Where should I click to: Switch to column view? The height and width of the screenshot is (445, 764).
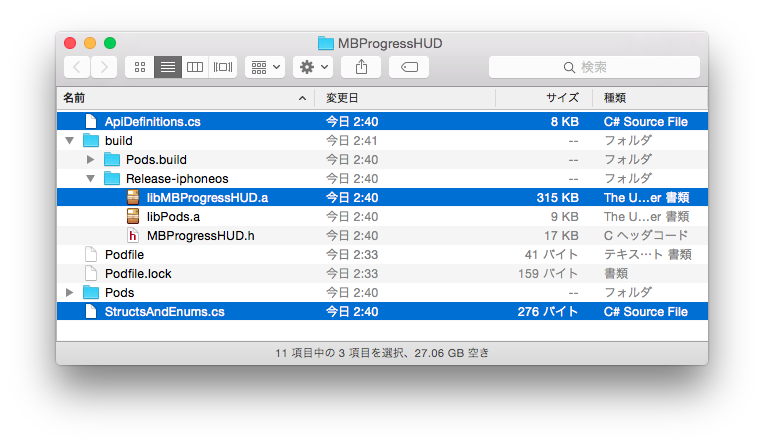195,67
